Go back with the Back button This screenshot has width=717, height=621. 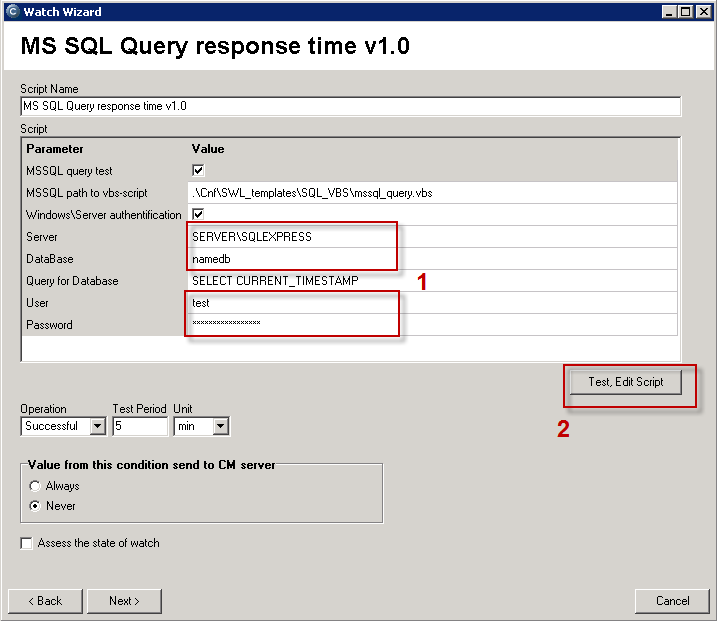pyautogui.click(x=45, y=601)
